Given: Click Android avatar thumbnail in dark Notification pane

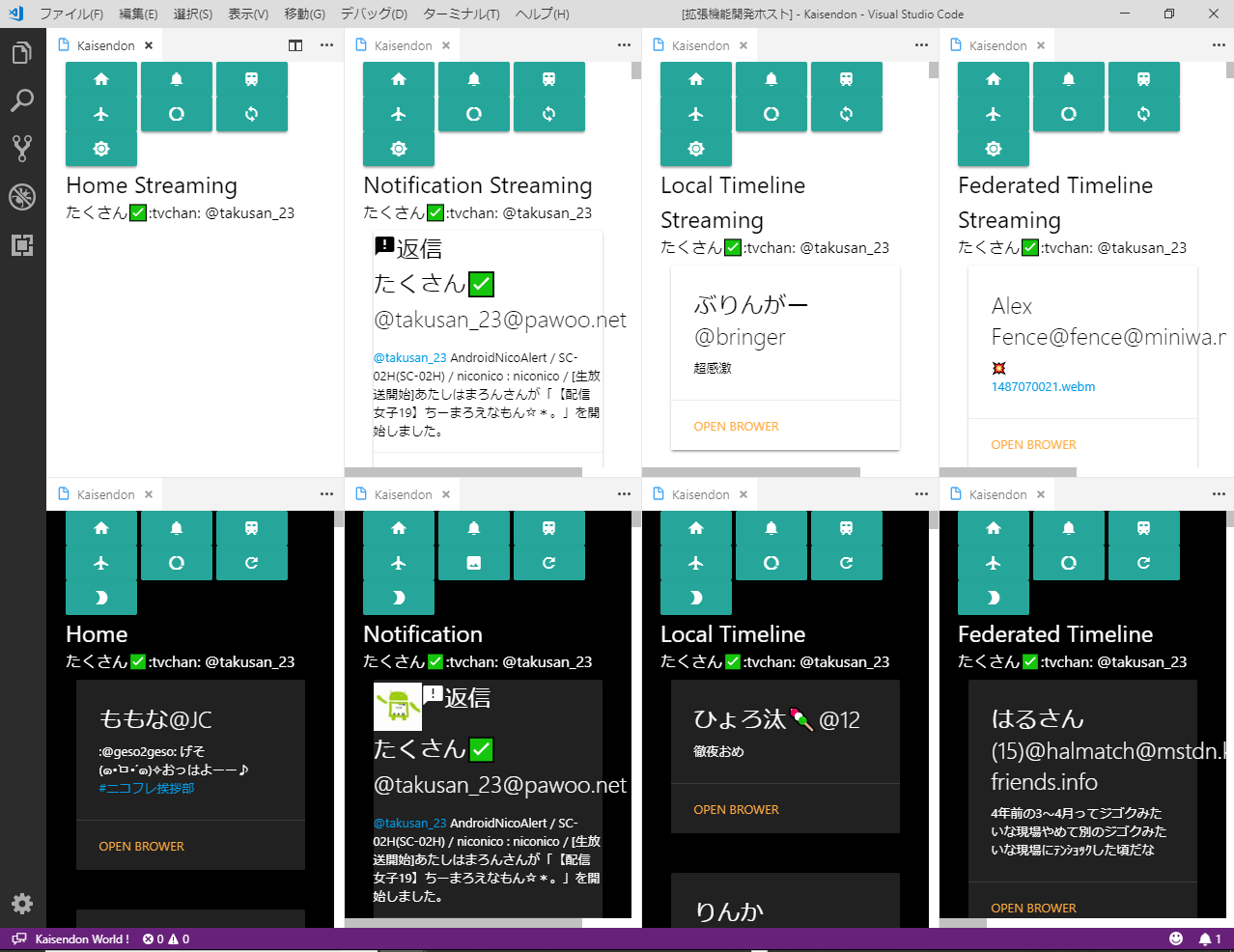Looking at the screenshot, I should pos(398,707).
